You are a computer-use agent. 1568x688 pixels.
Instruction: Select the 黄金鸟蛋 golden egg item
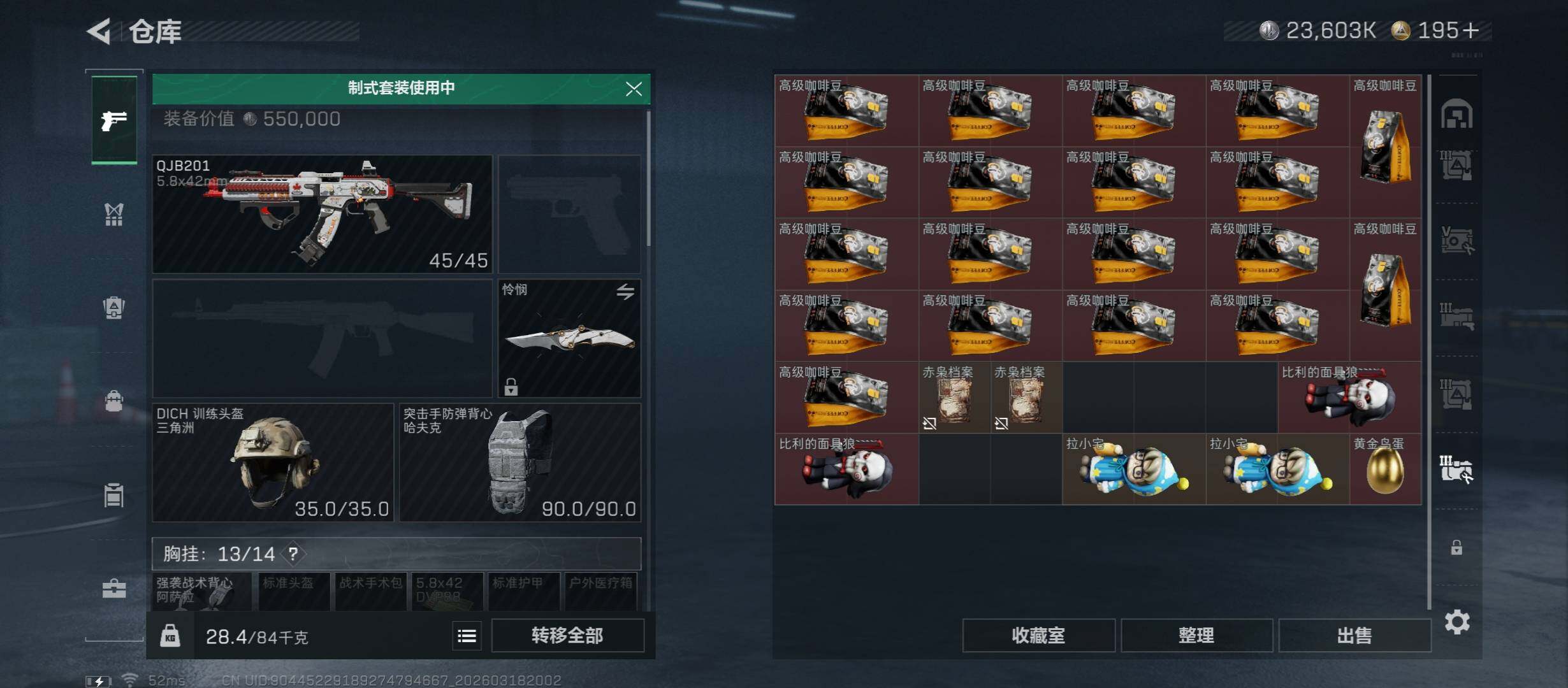coord(1385,469)
